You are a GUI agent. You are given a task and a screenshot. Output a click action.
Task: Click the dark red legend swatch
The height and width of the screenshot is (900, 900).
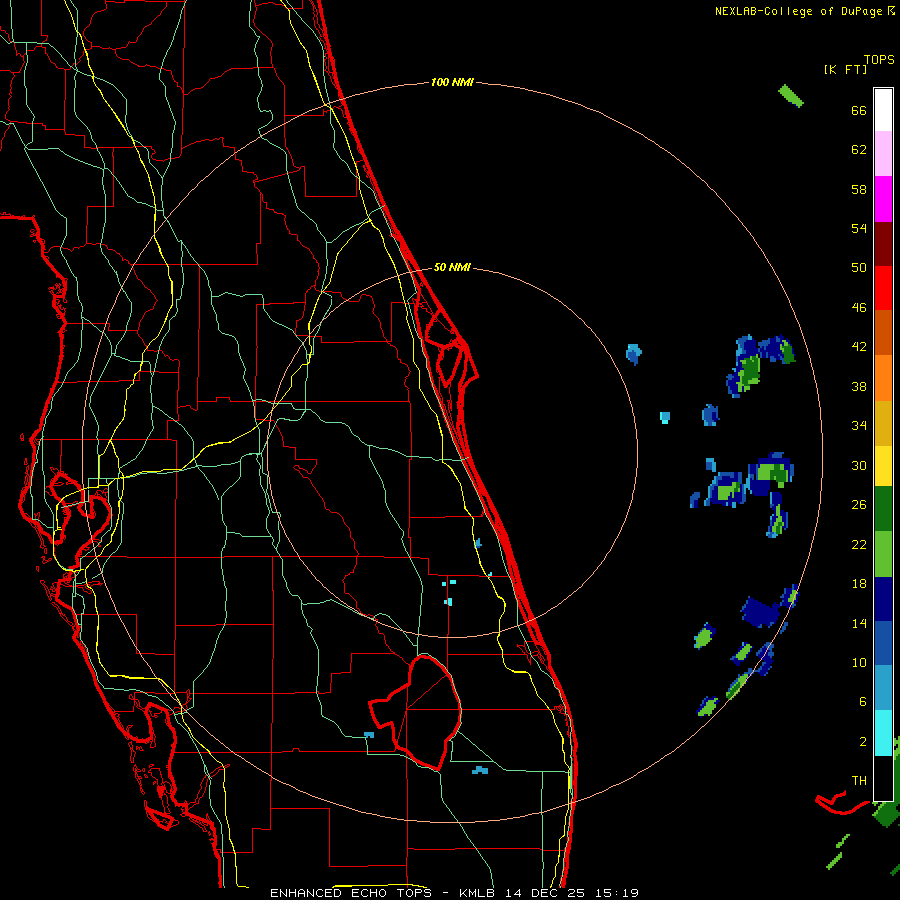(883, 243)
